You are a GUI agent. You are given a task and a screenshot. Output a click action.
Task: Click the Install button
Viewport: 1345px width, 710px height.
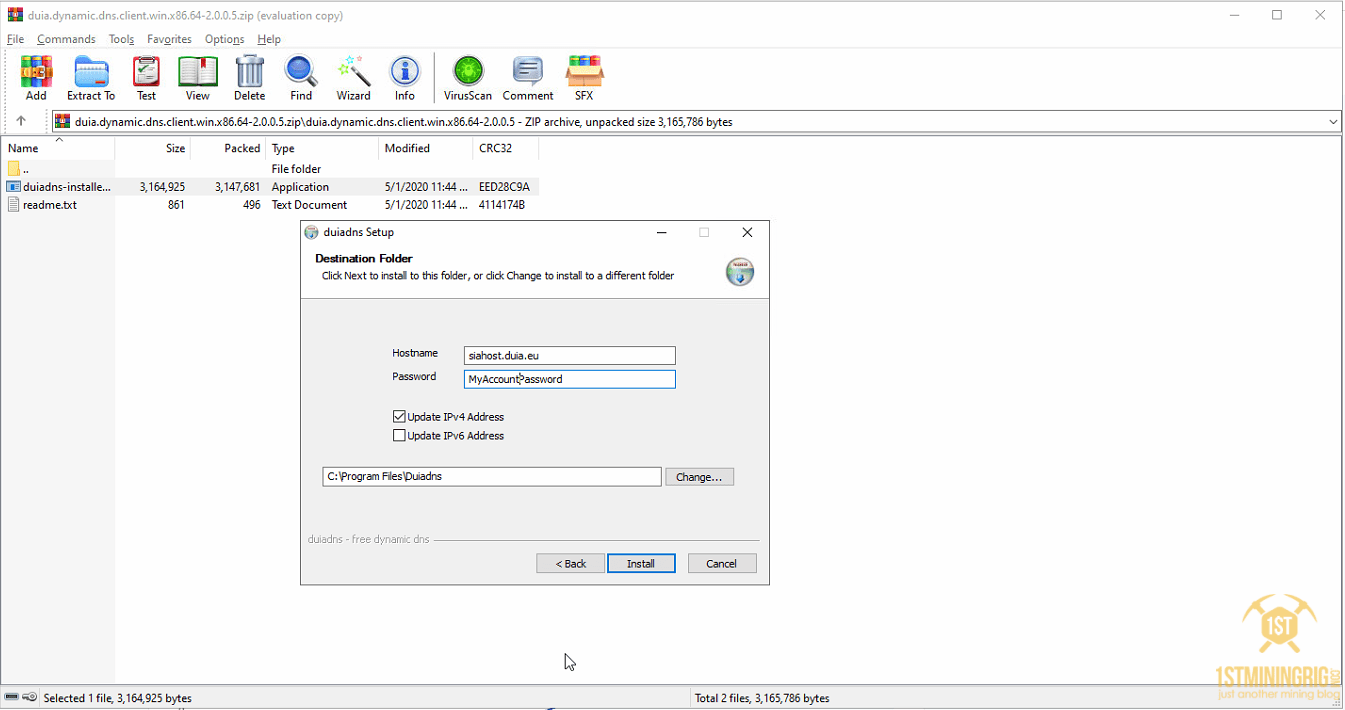click(x=641, y=564)
